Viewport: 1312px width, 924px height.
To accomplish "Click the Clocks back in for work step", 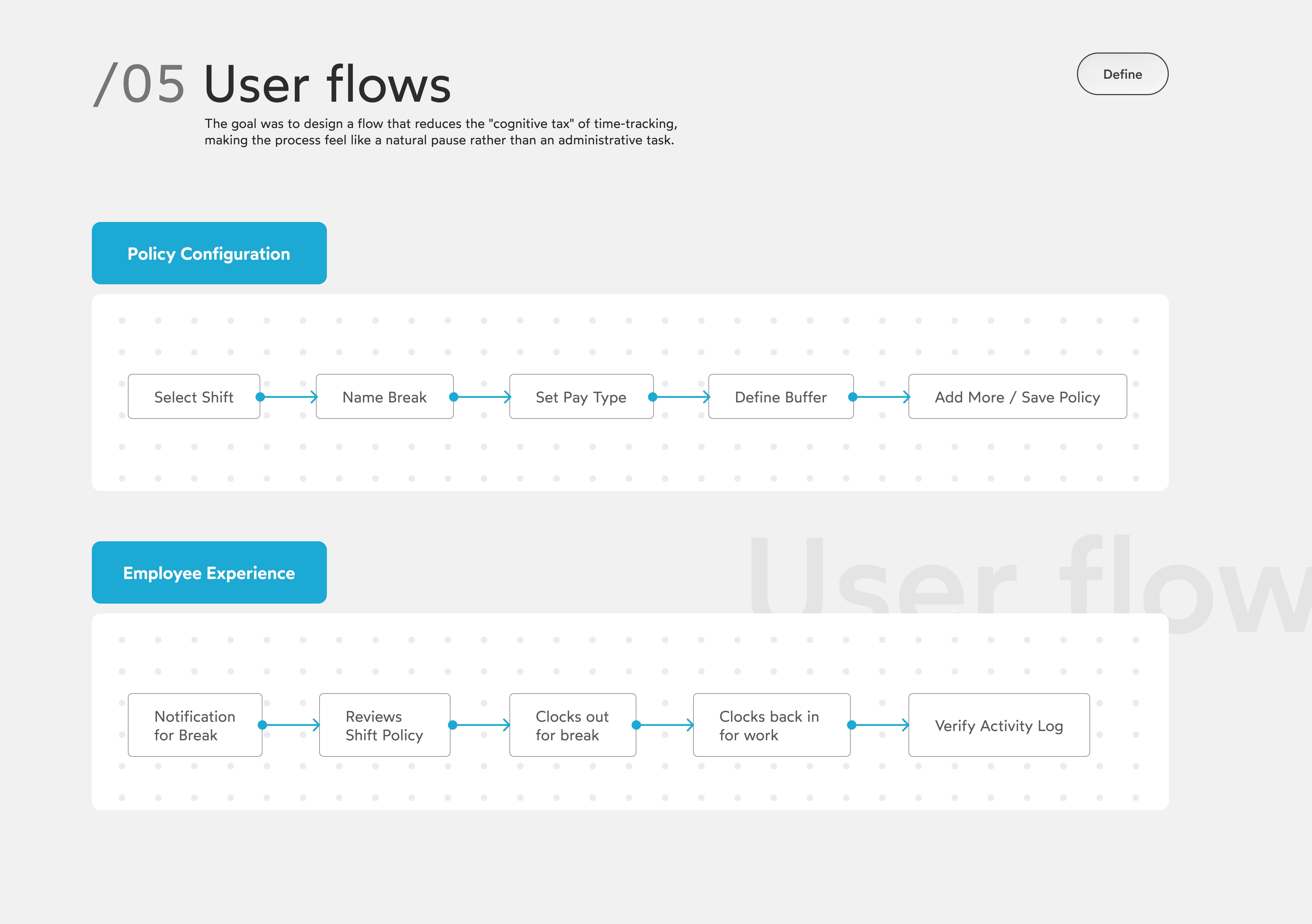I will pos(771,725).
